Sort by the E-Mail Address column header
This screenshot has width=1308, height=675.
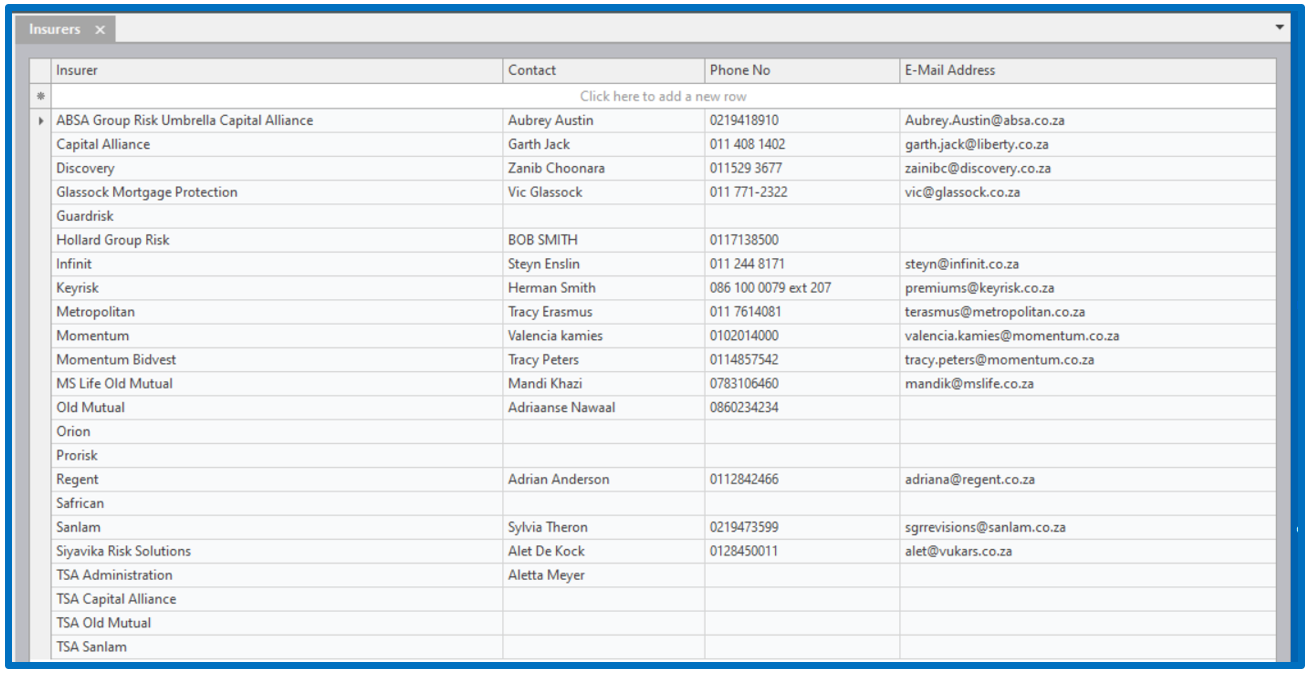click(x=1088, y=70)
